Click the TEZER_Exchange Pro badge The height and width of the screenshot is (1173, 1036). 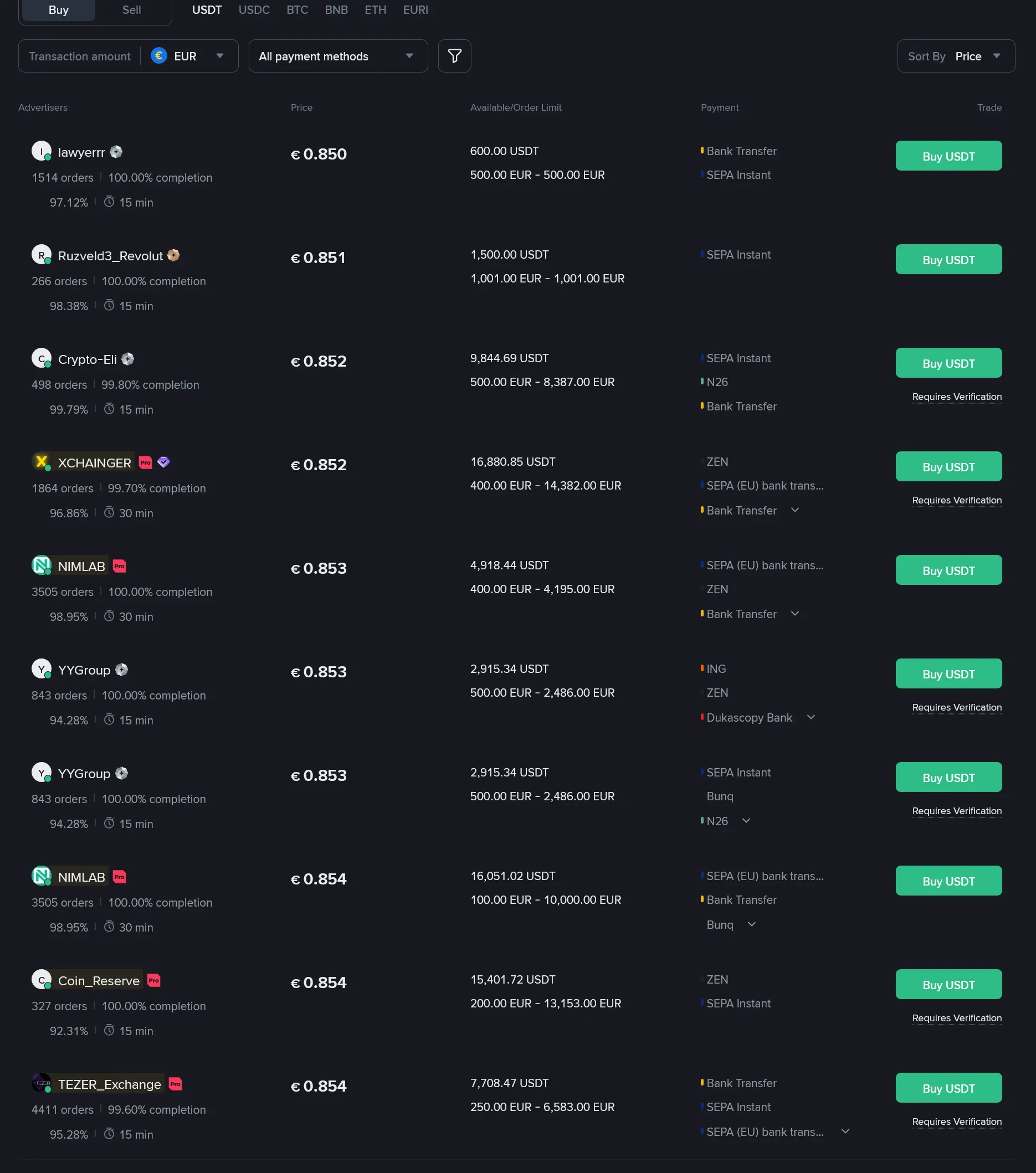click(x=175, y=1084)
